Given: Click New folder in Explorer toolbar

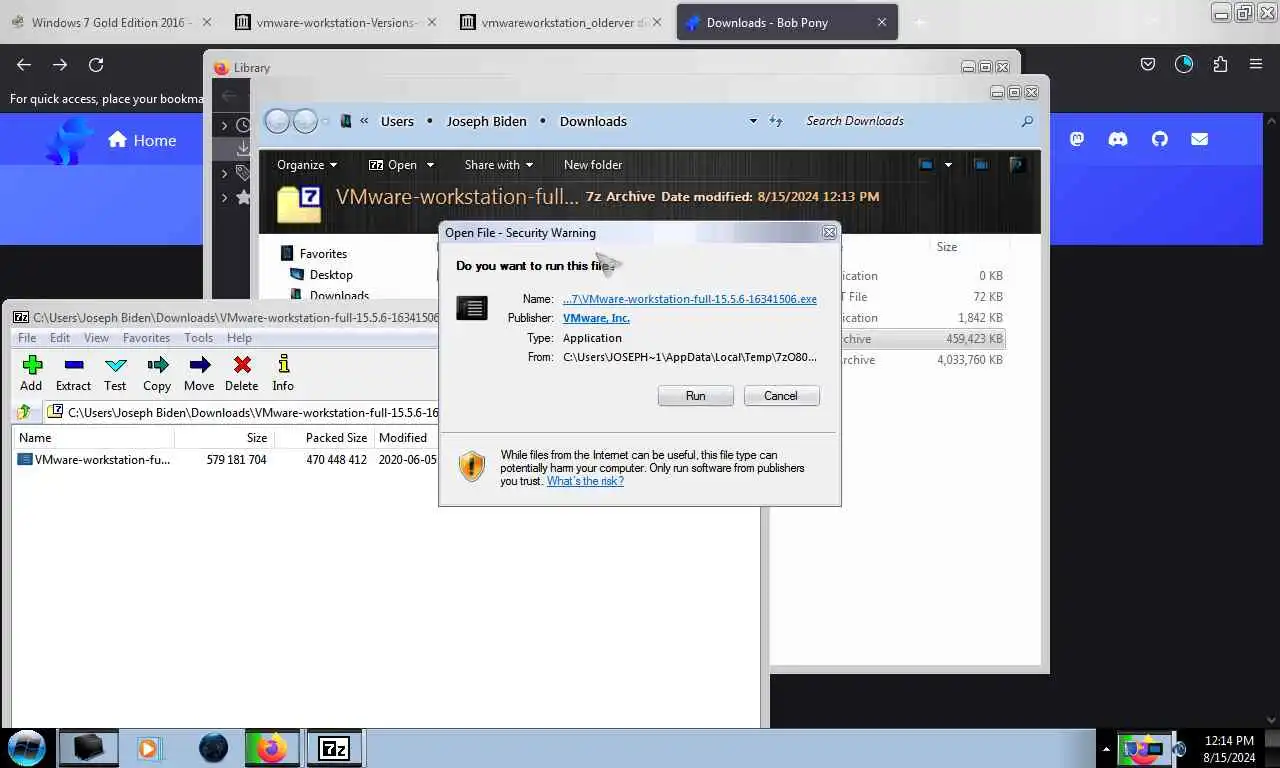Looking at the screenshot, I should coord(593,165).
